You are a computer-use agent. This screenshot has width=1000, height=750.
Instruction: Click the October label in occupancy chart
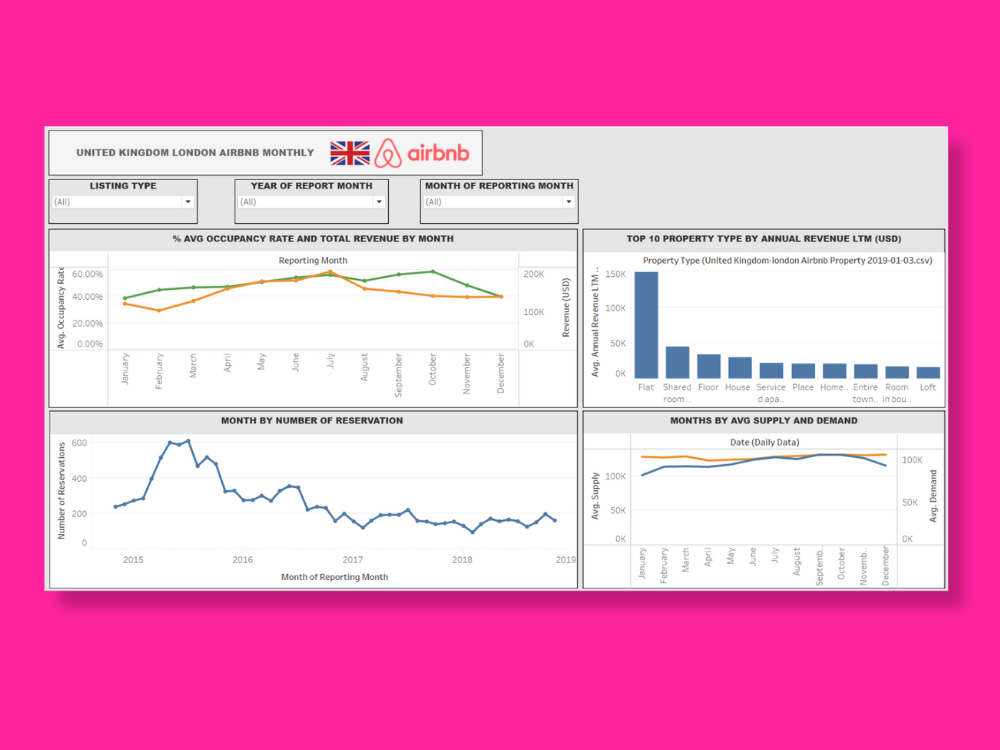pos(432,369)
